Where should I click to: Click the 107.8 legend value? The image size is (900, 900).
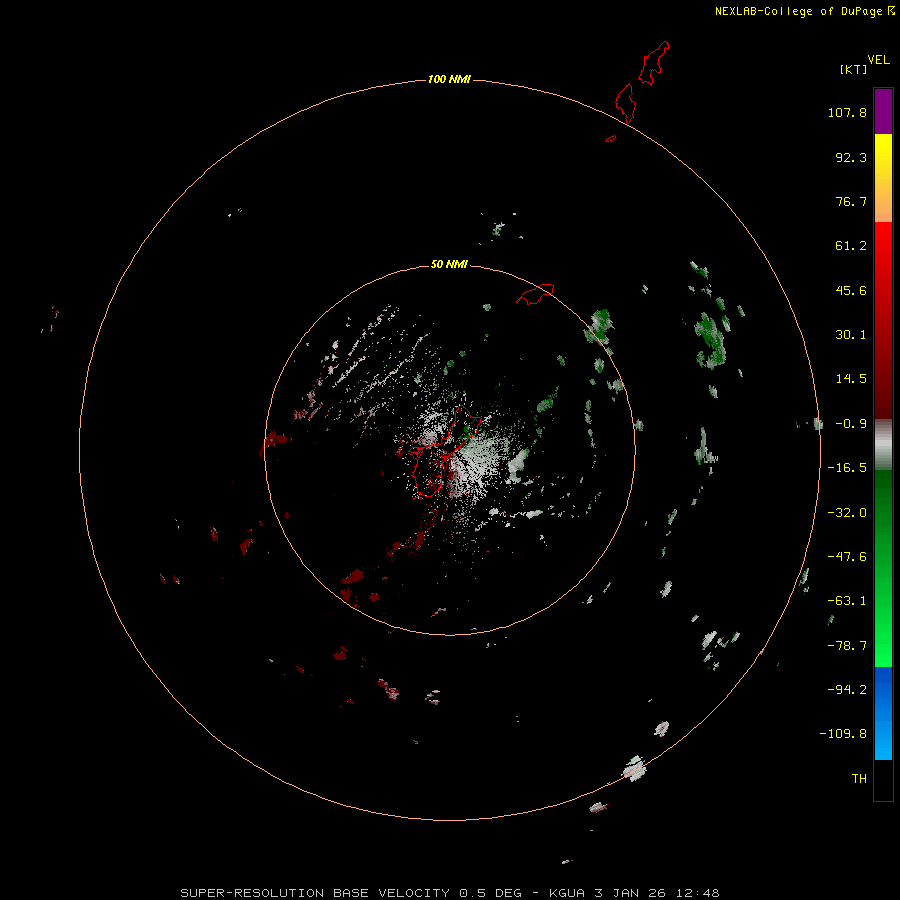[x=847, y=112]
